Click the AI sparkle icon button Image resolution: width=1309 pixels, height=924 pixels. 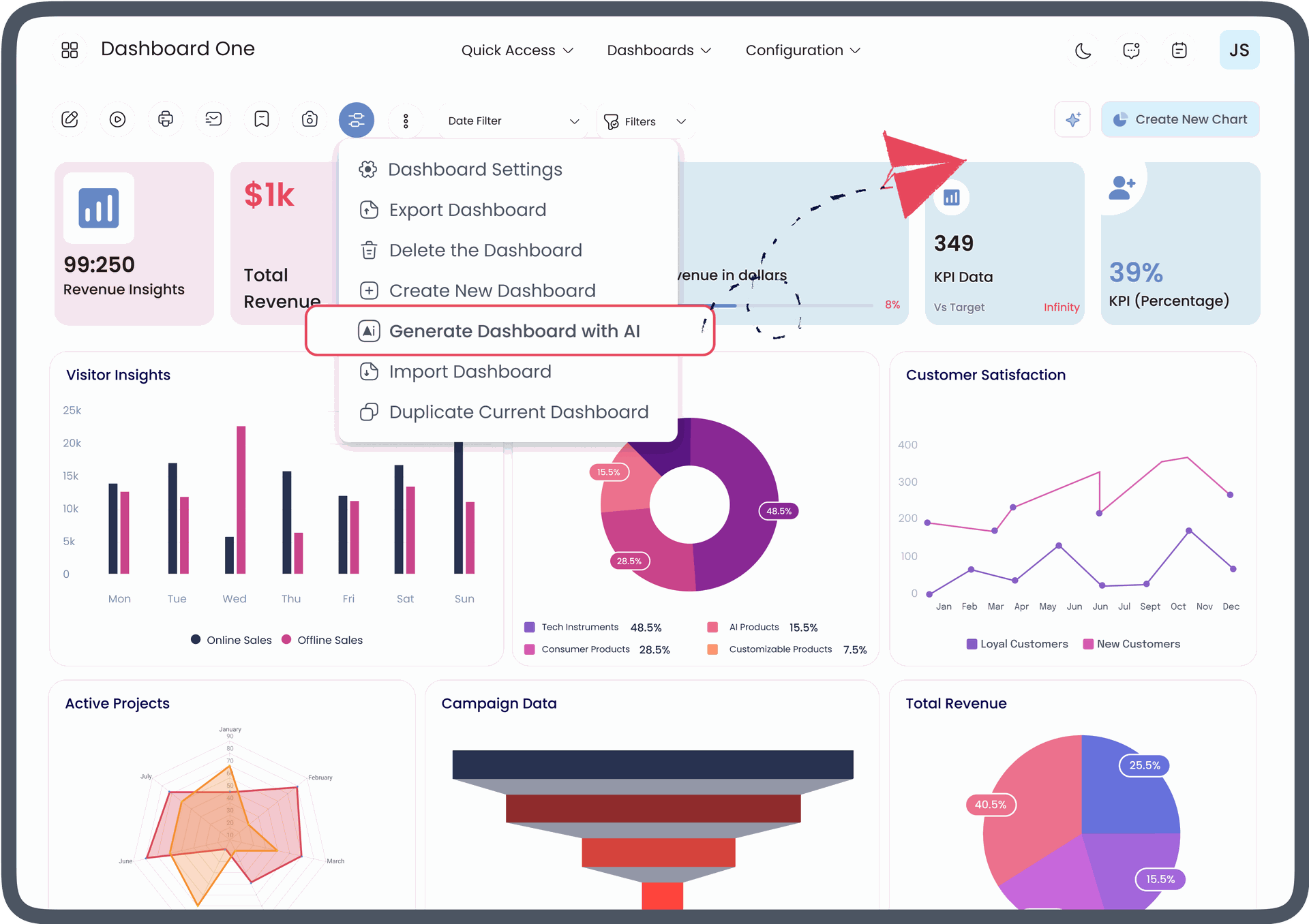[1072, 120]
